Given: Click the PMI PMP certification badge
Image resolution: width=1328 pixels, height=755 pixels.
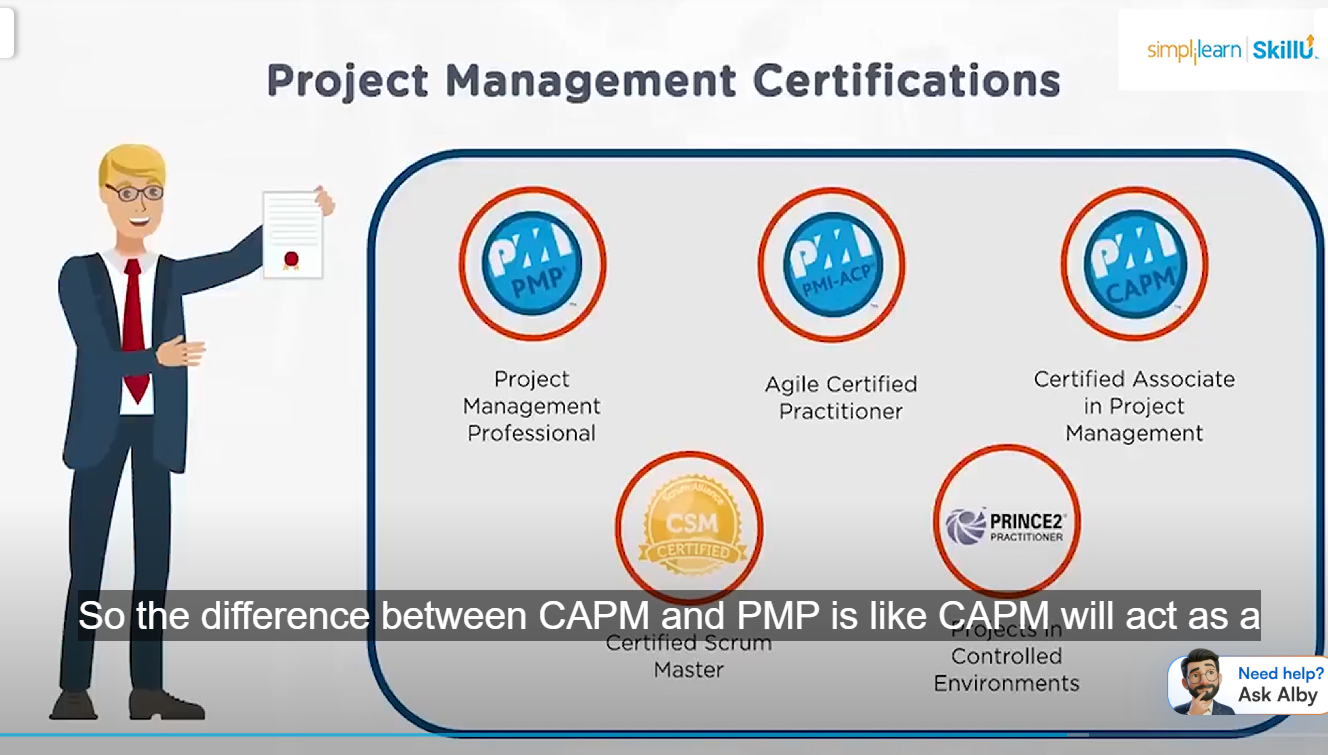Looking at the screenshot, I should (532, 264).
